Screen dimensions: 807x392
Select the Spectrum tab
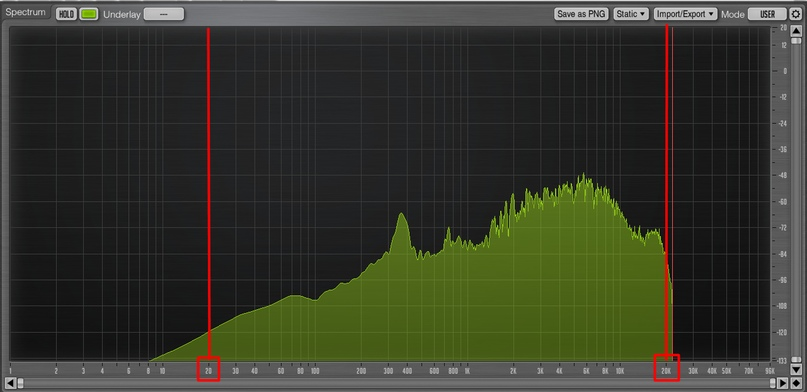tap(25, 12)
